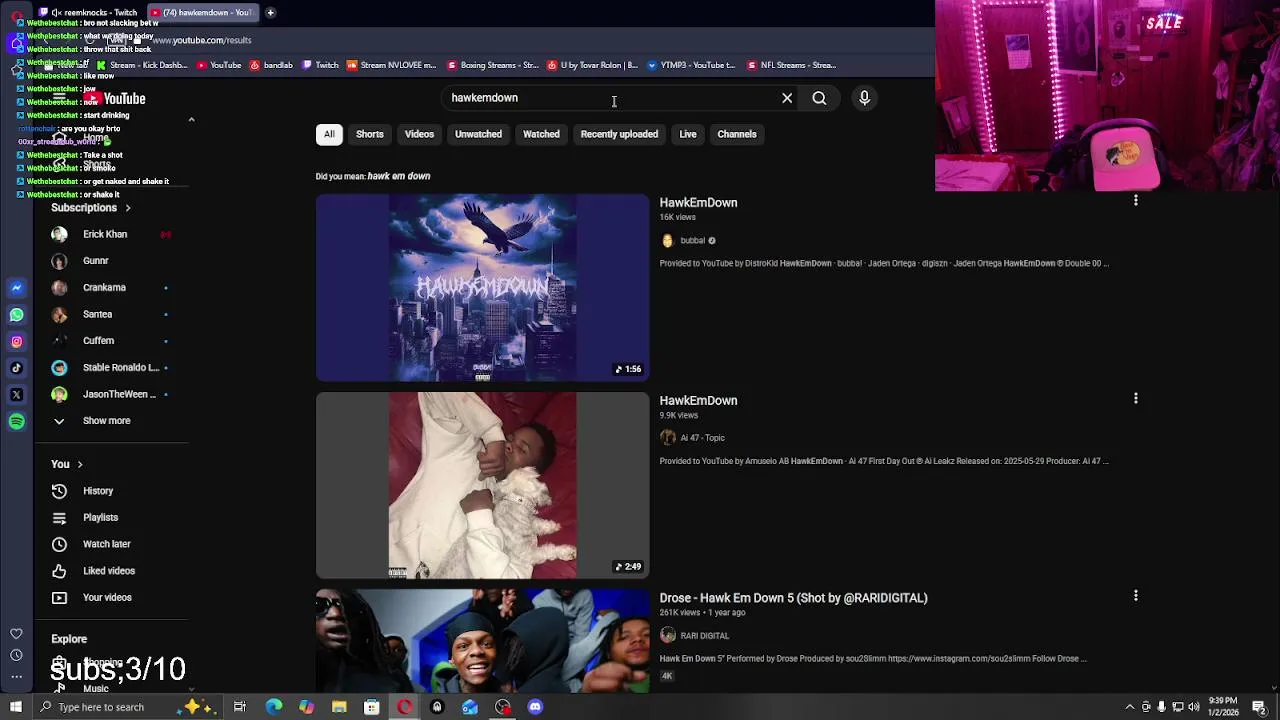Open the Microsoft Store taskbar icon
1280x720 pixels.
(x=371, y=707)
